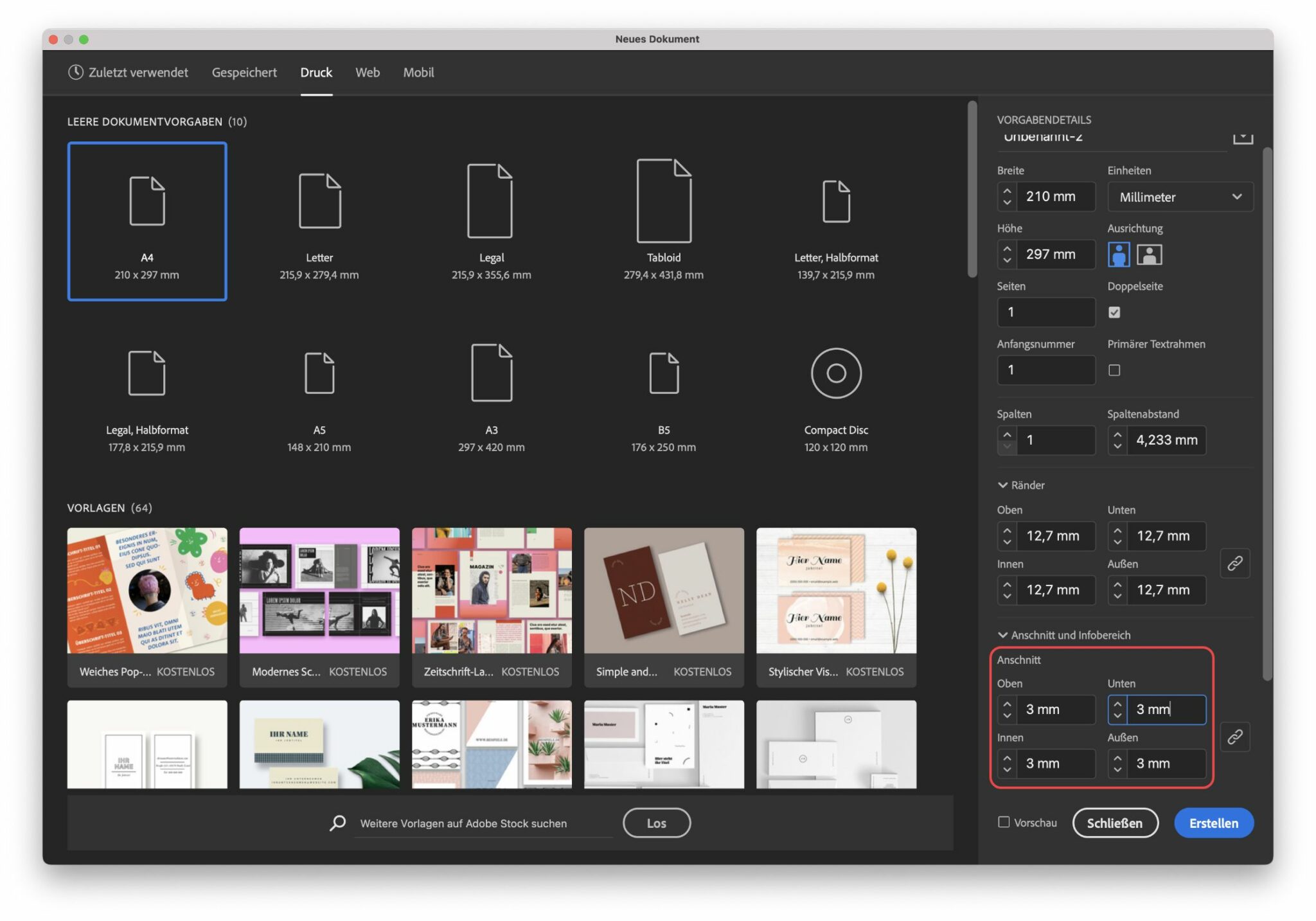Select the Compact Disc preset
The height and width of the screenshot is (921, 1316).
click(x=836, y=394)
